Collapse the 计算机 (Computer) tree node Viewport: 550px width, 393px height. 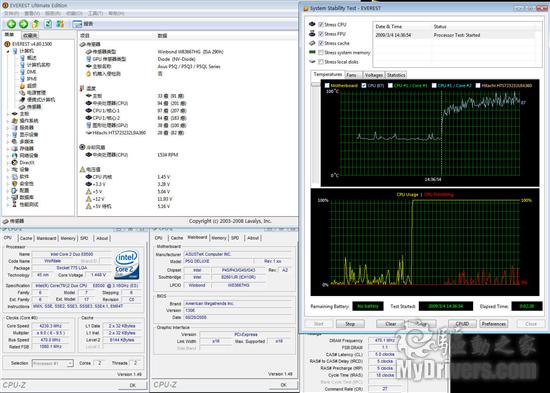(x=8, y=51)
